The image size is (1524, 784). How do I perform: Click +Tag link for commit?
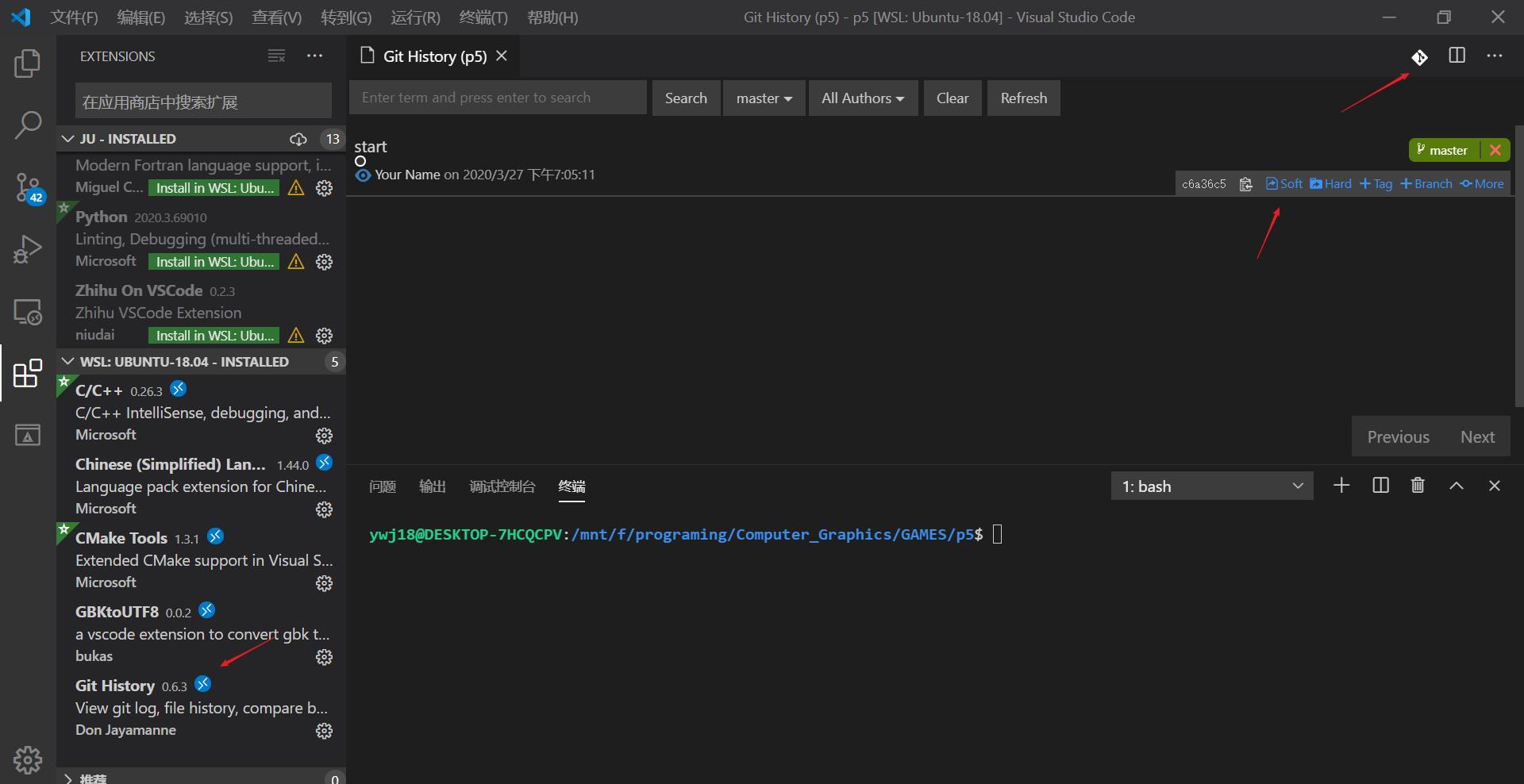pos(1376,184)
